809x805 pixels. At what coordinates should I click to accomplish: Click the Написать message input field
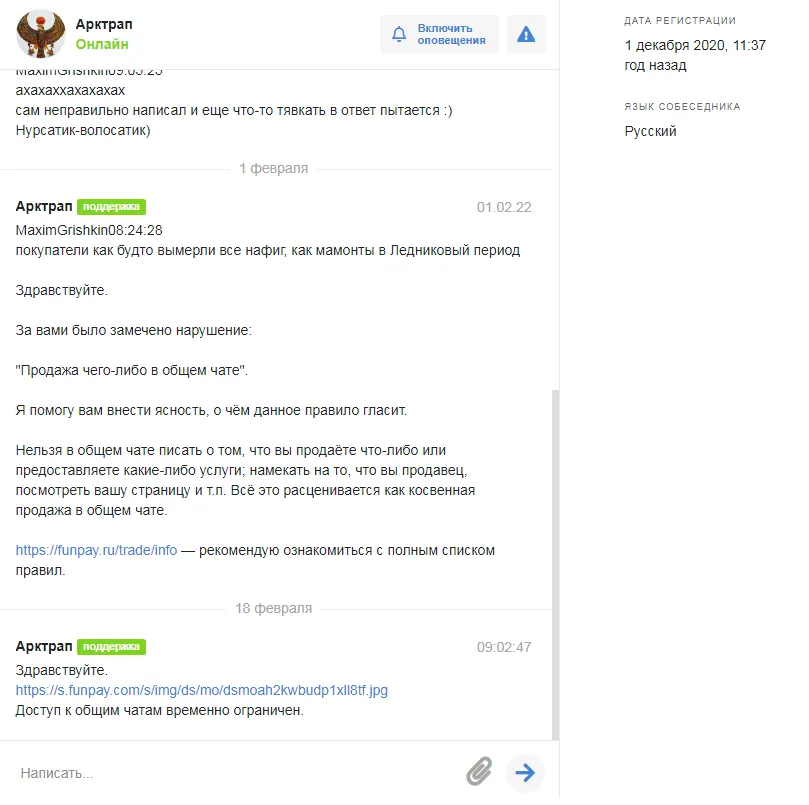pyautogui.click(x=237, y=773)
